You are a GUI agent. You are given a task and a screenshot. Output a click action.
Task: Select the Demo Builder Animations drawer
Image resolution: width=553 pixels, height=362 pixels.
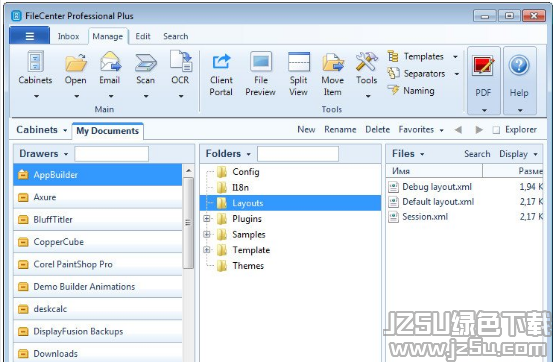click(98, 286)
